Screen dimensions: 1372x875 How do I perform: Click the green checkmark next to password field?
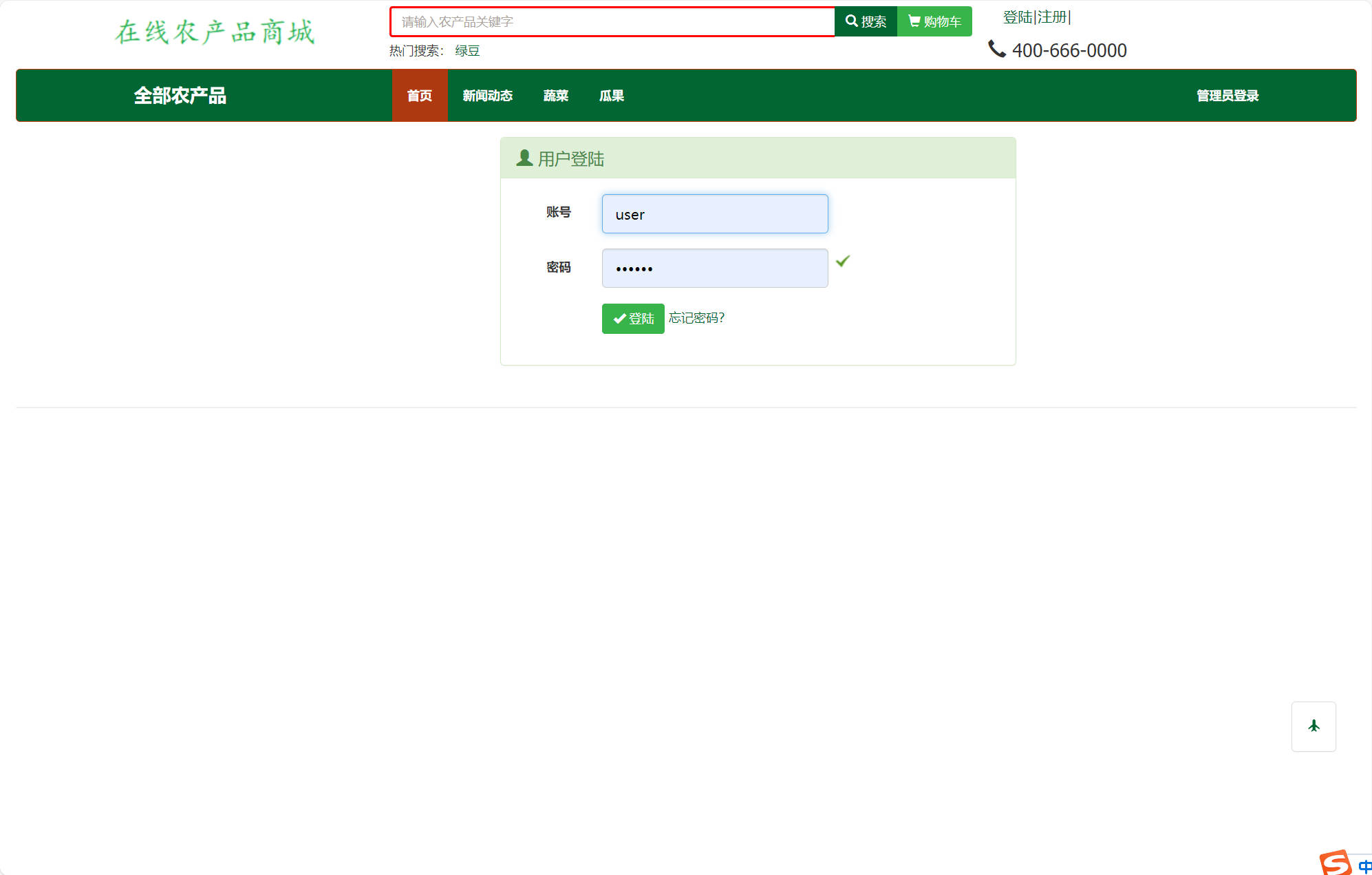[x=844, y=262]
